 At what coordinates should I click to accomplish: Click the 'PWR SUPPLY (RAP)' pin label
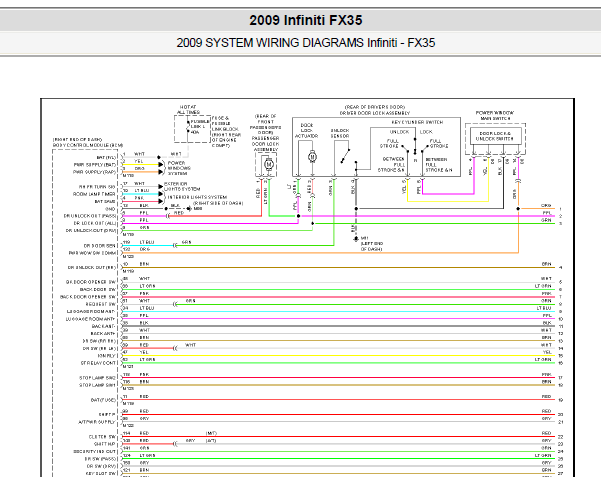coord(94,172)
